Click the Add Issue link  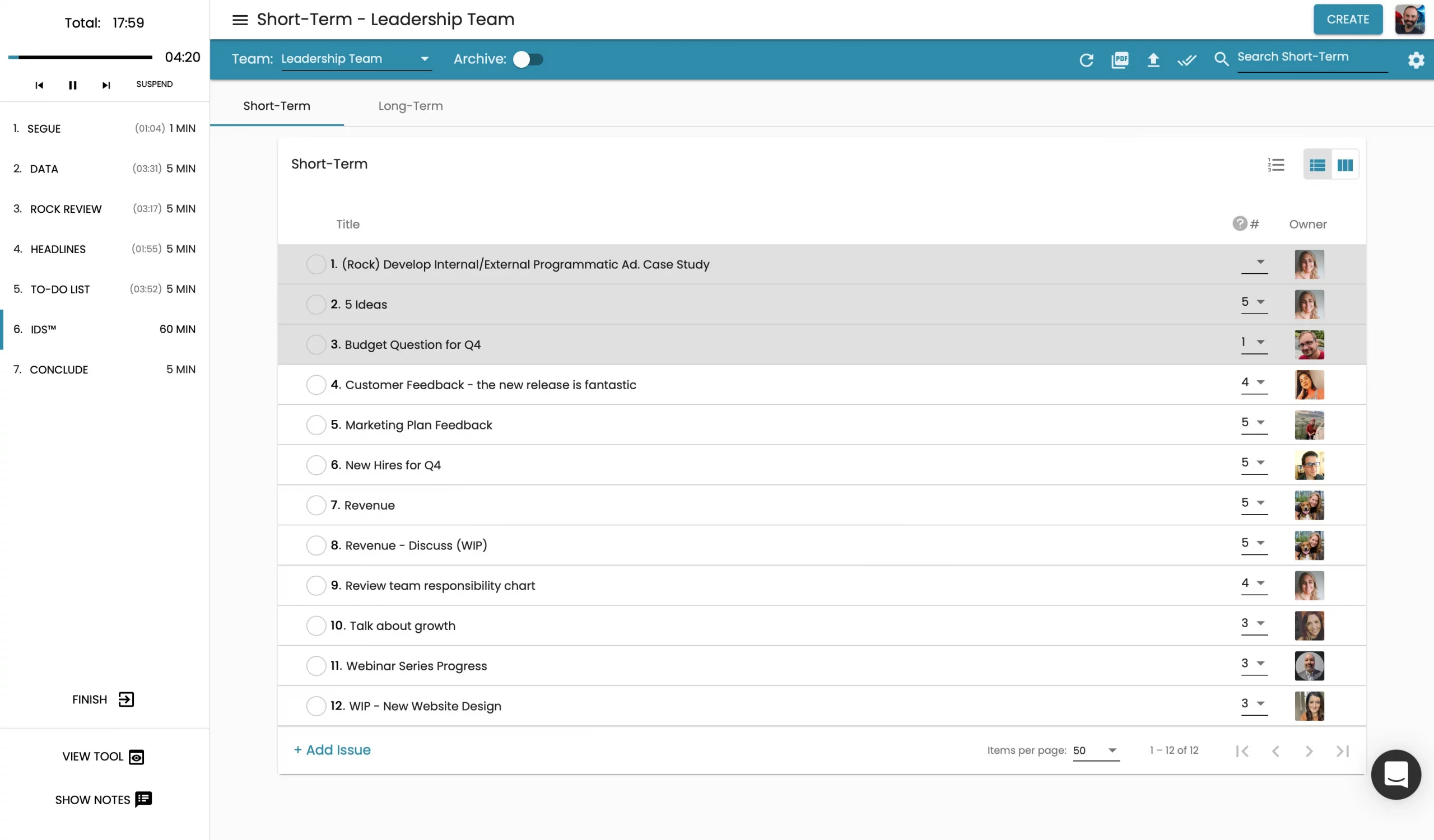pyautogui.click(x=332, y=750)
